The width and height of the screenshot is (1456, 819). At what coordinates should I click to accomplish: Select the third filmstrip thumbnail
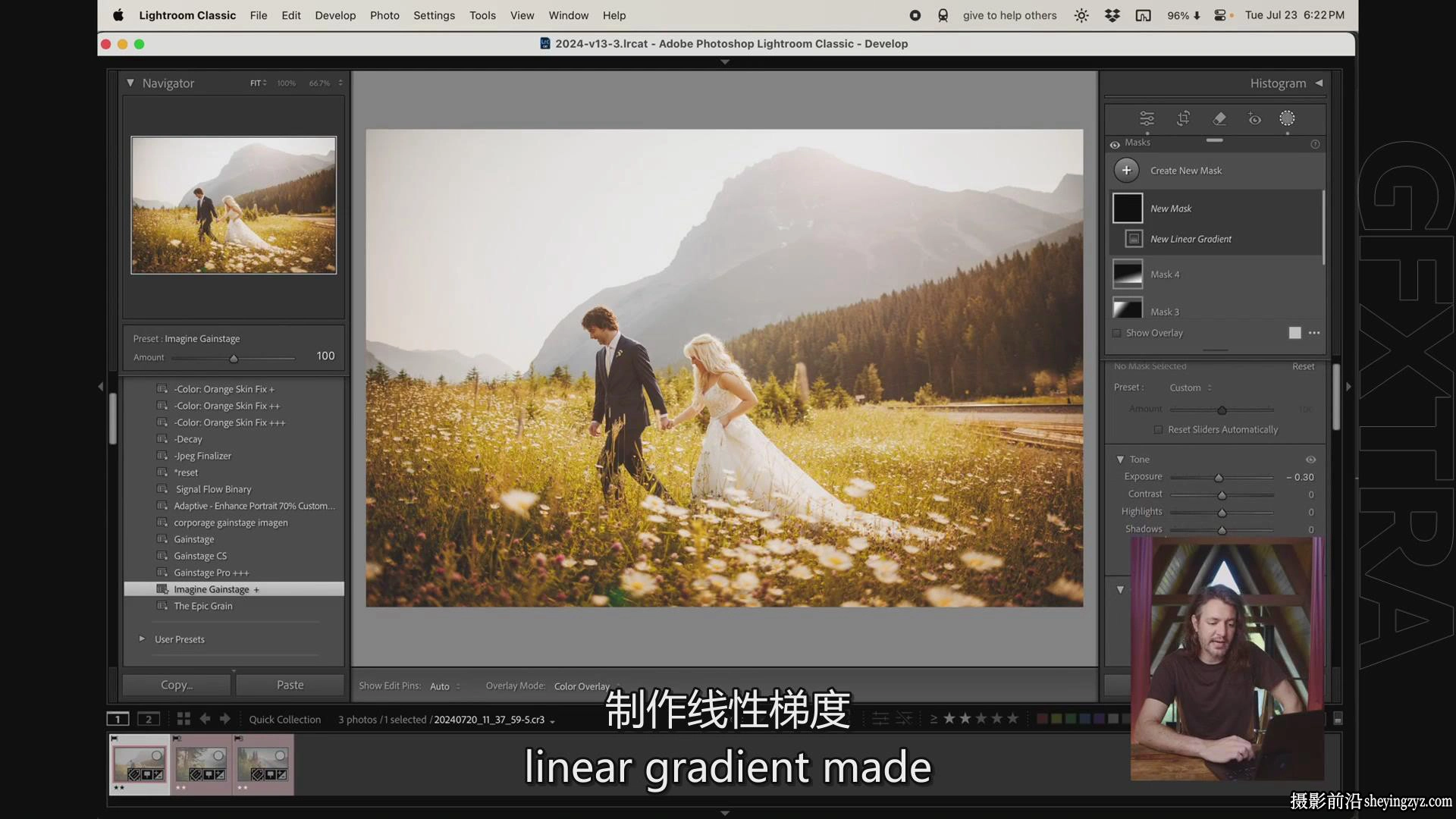tap(262, 764)
